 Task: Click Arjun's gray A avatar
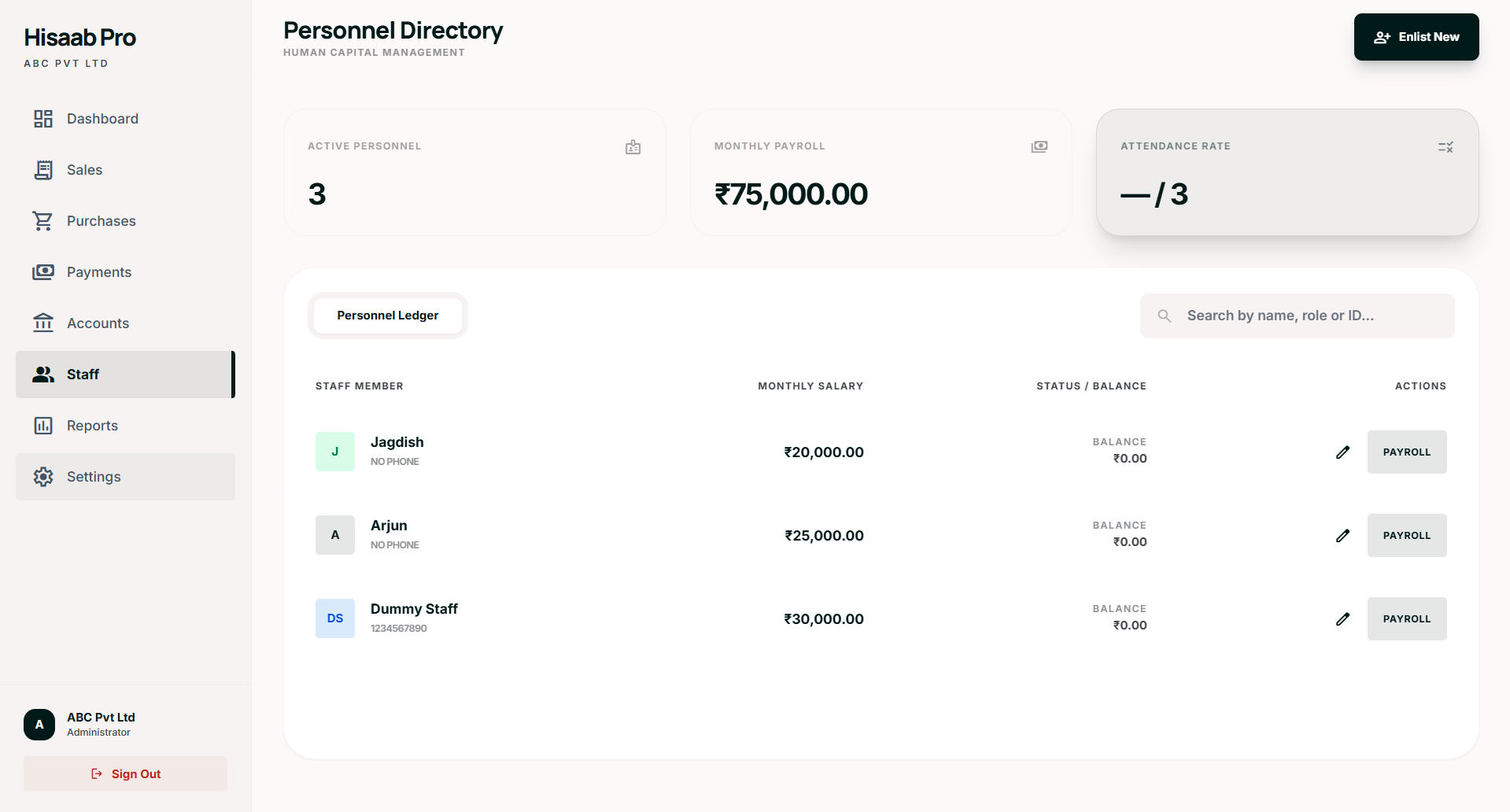point(335,535)
